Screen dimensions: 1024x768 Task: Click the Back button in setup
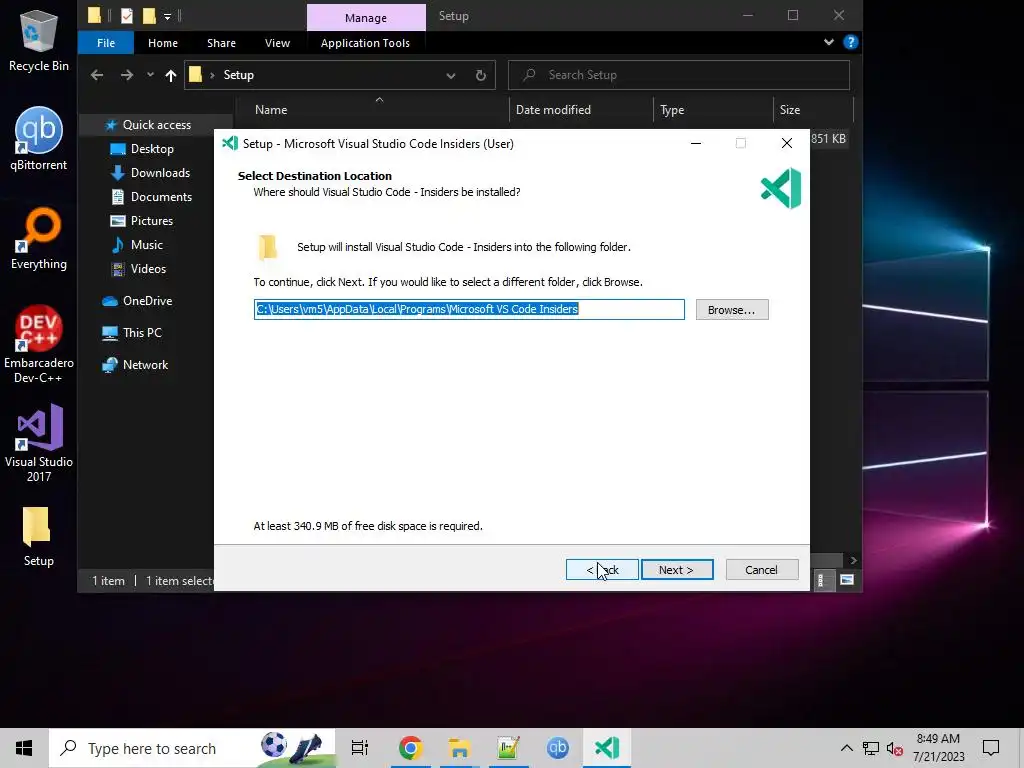[602, 569]
